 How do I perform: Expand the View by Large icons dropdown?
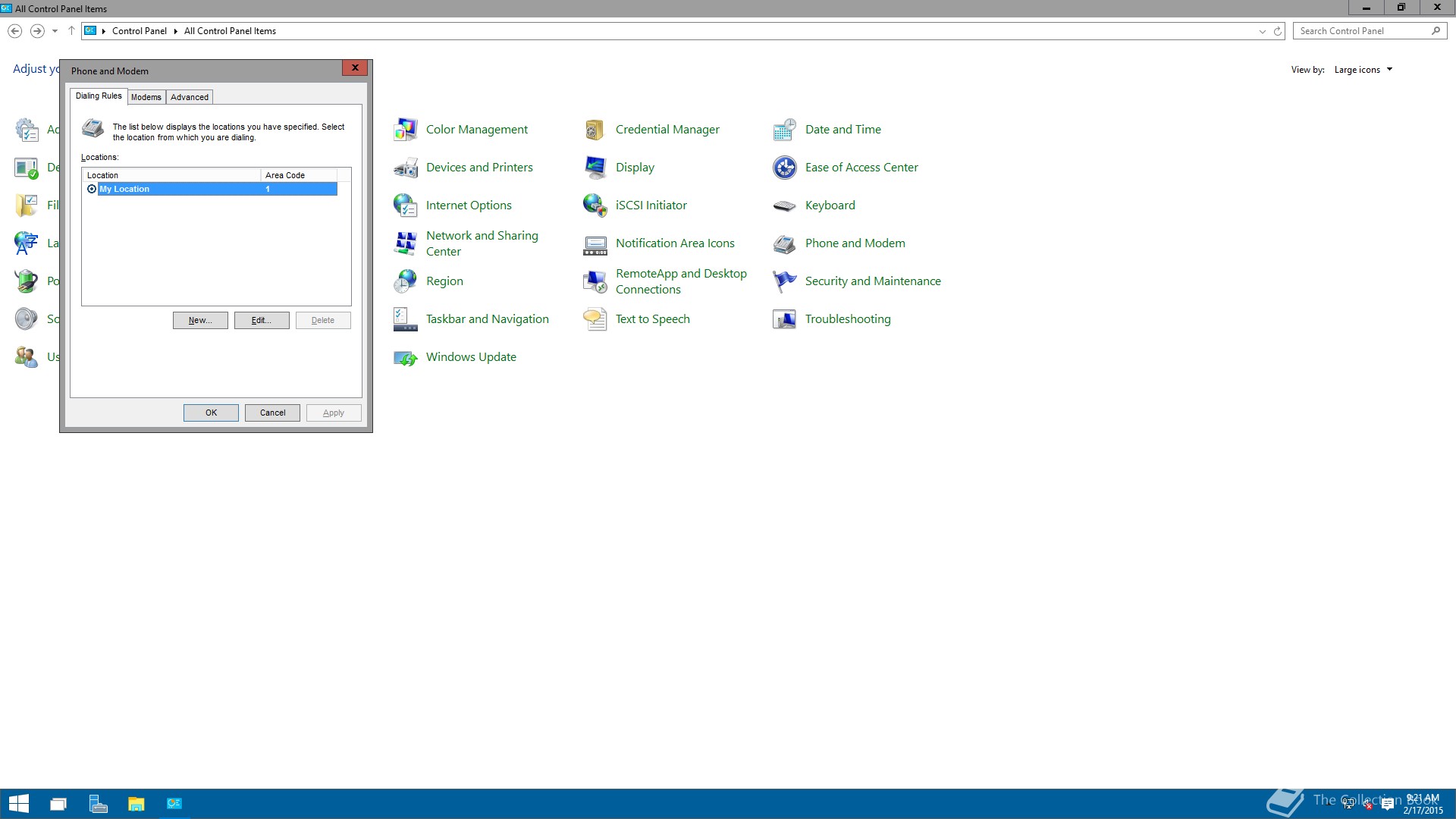click(x=1363, y=70)
